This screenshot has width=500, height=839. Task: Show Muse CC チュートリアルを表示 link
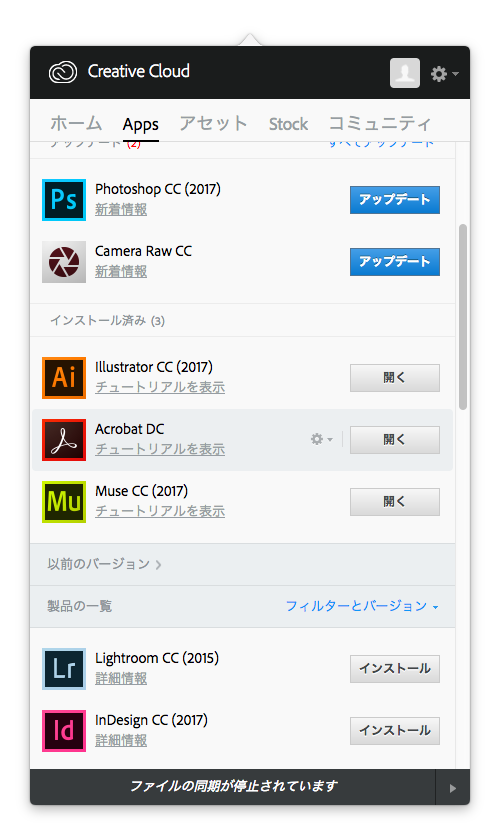coord(160,512)
